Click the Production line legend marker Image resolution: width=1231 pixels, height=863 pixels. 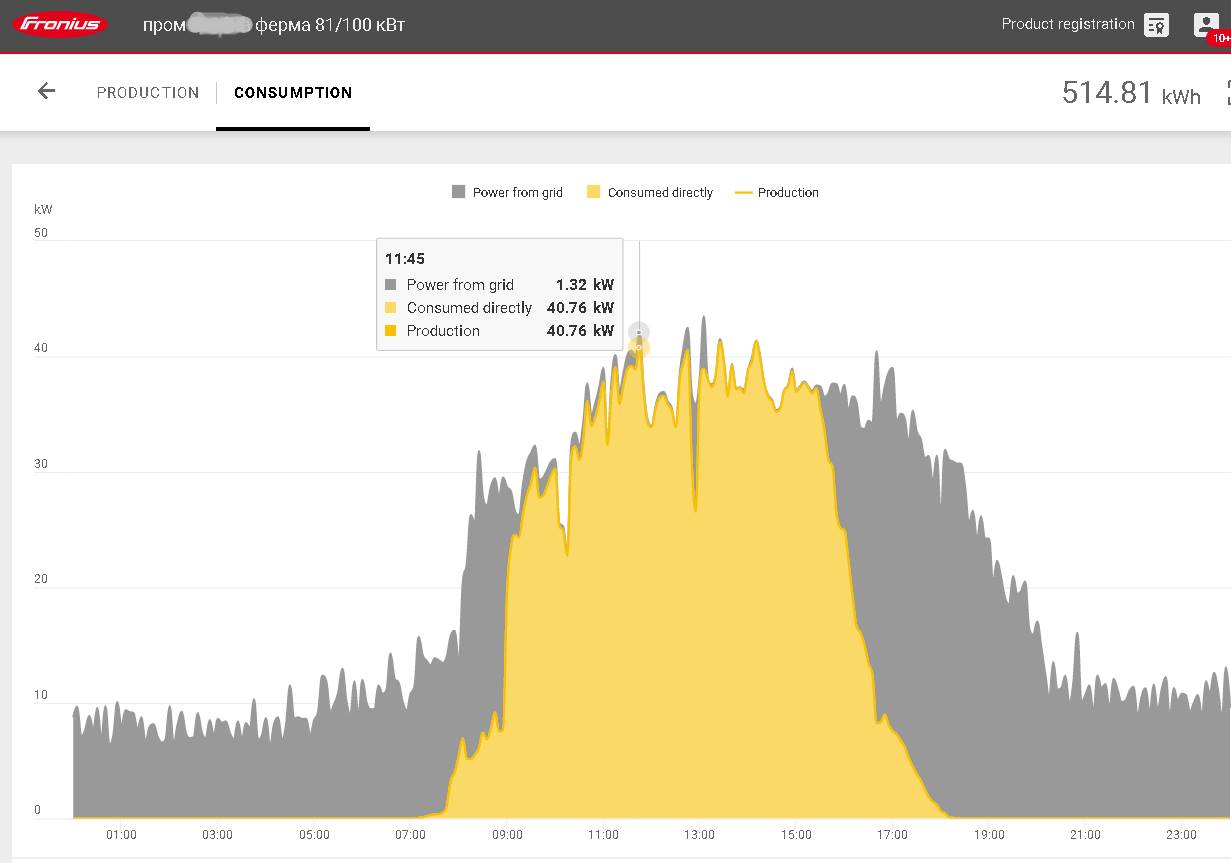tap(743, 192)
